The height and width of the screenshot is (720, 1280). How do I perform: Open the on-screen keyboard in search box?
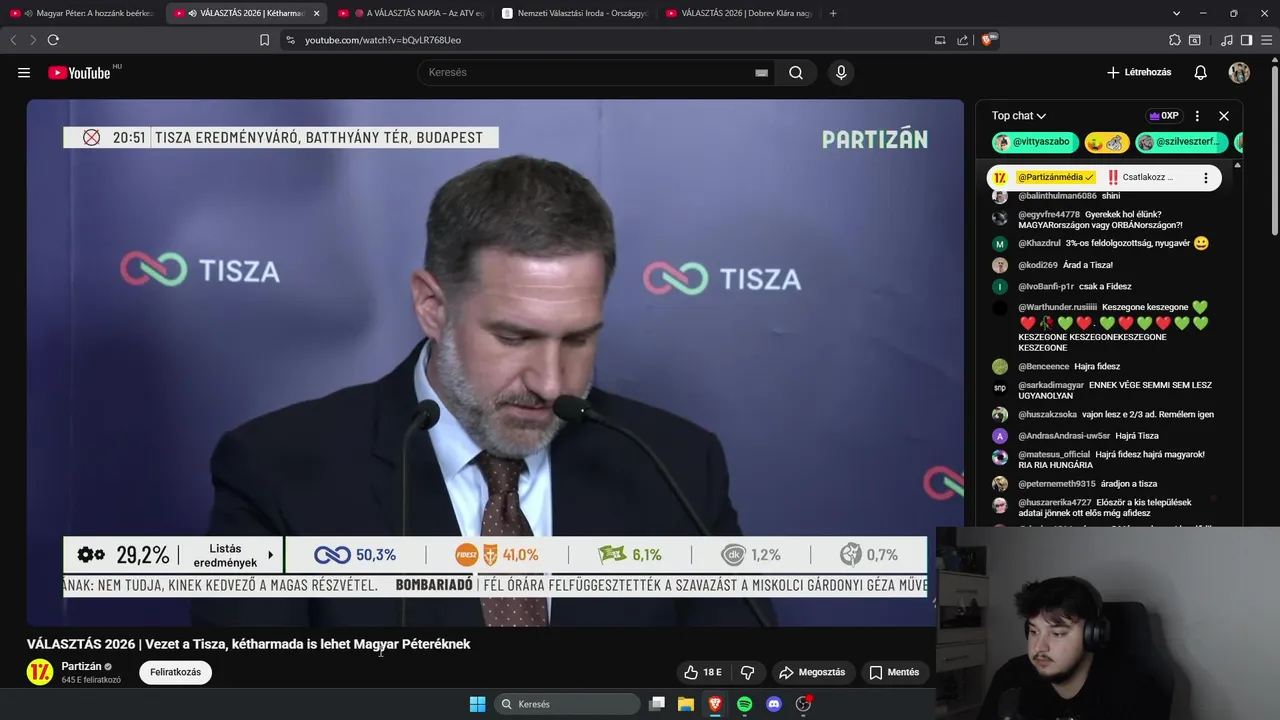coord(761,72)
